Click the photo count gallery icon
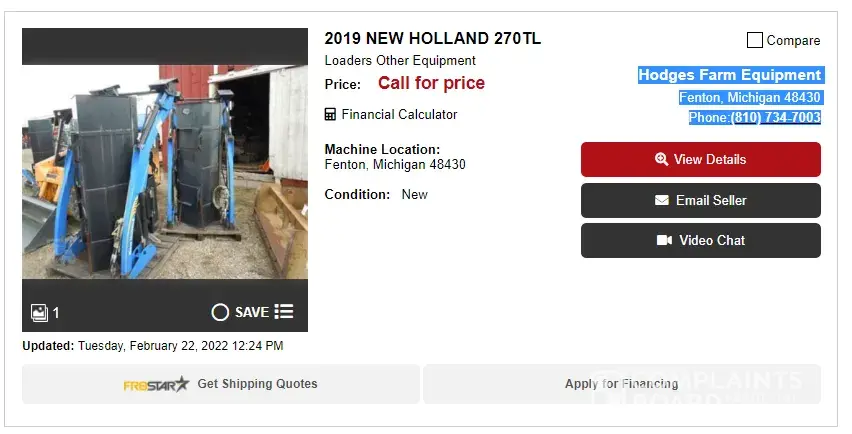 pyautogui.click(x=40, y=313)
